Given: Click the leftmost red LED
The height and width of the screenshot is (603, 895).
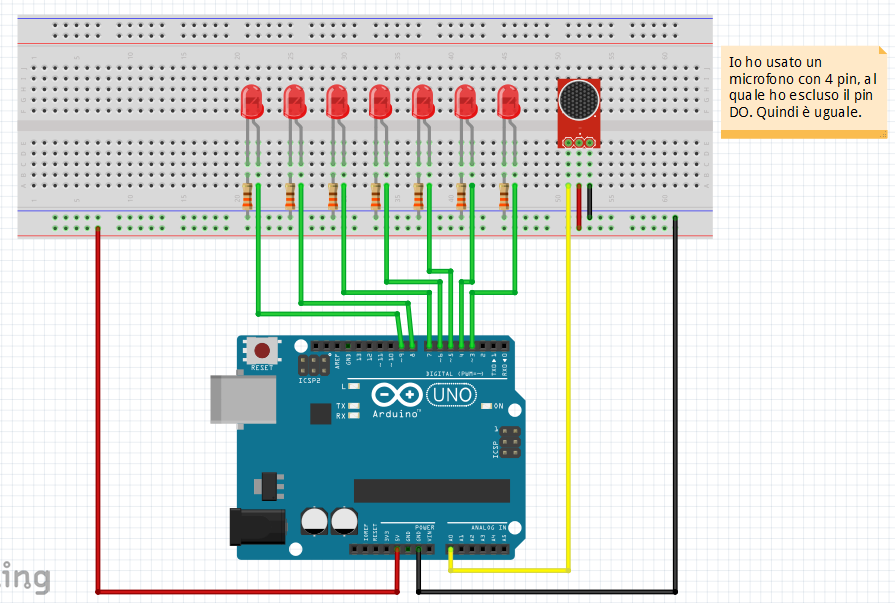Looking at the screenshot, I should coord(252,102).
